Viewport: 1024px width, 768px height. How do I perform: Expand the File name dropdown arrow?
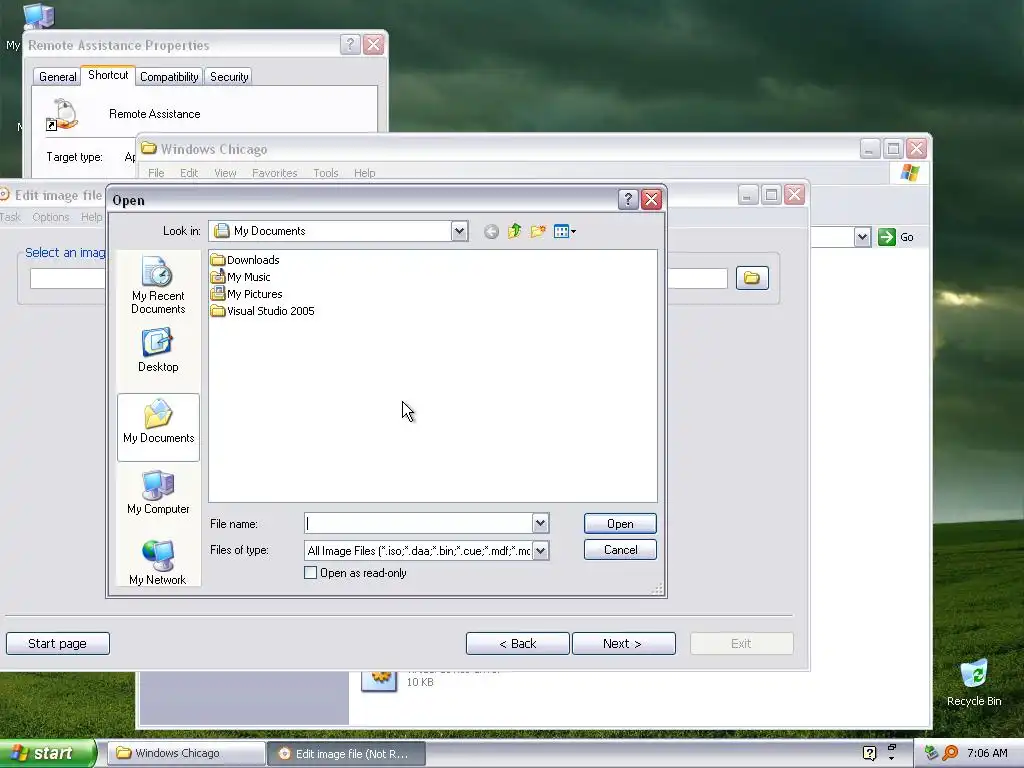pos(540,523)
